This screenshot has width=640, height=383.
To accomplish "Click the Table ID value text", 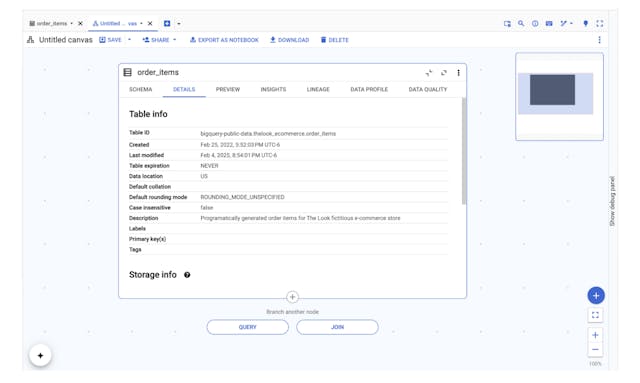I will [x=268, y=134].
